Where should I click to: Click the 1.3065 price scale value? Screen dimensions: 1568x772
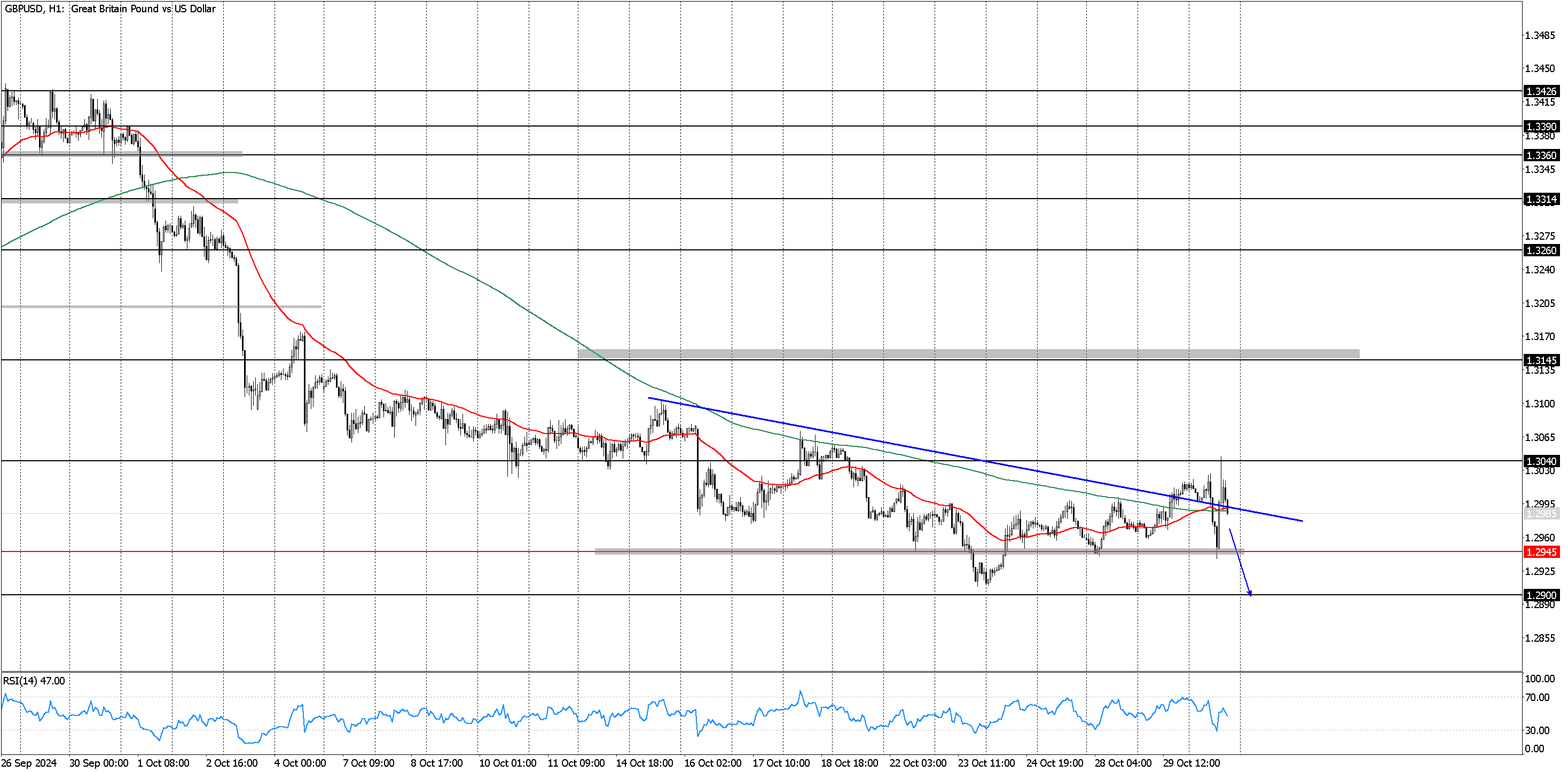(x=1540, y=437)
